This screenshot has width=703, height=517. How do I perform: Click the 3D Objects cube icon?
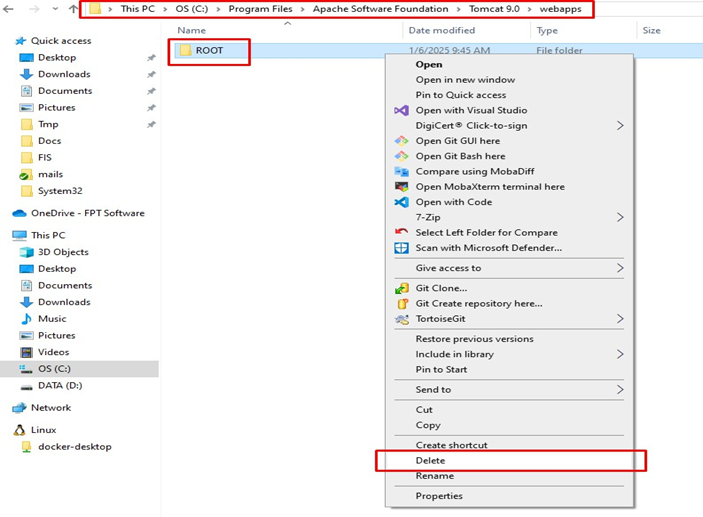click(x=26, y=252)
